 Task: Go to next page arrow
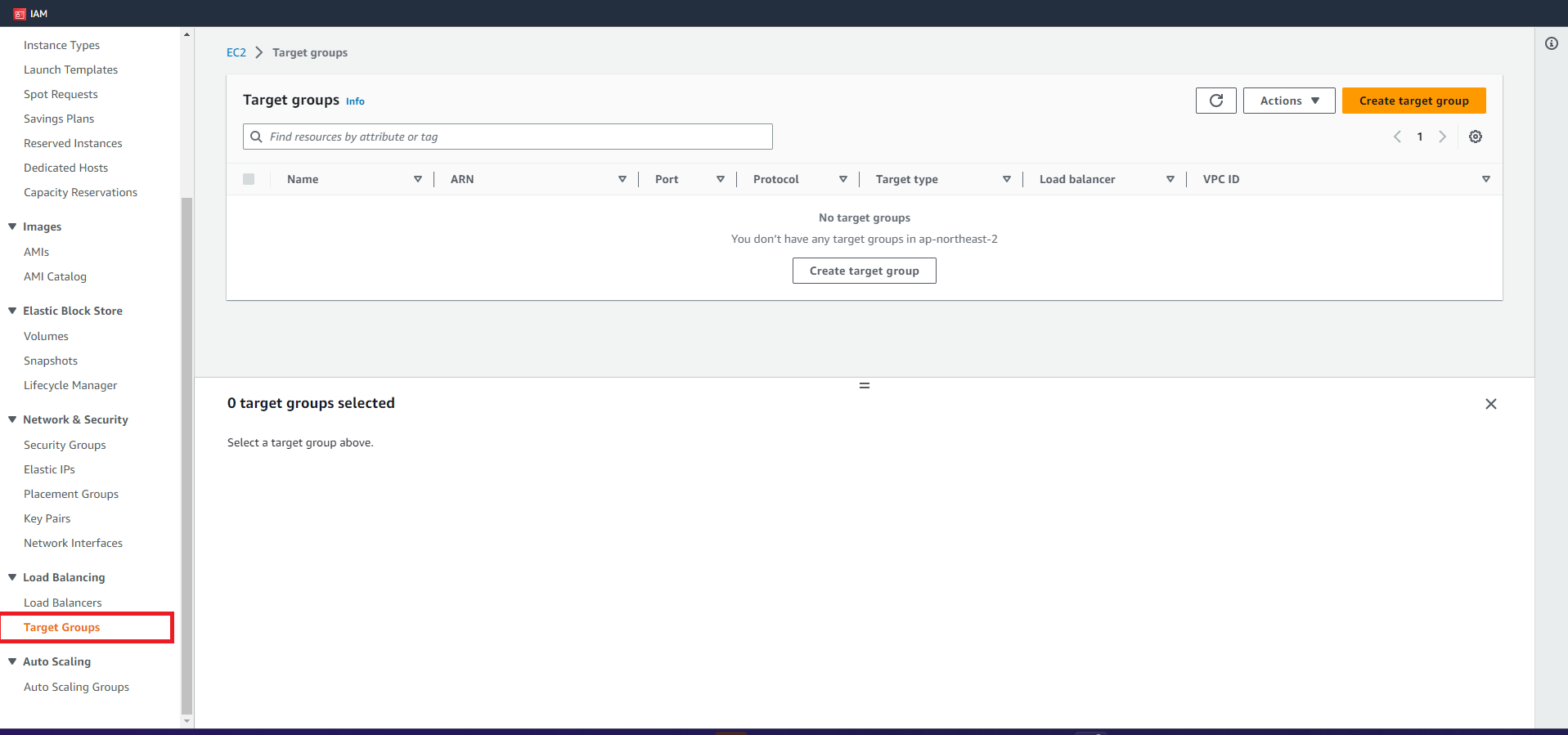point(1442,137)
